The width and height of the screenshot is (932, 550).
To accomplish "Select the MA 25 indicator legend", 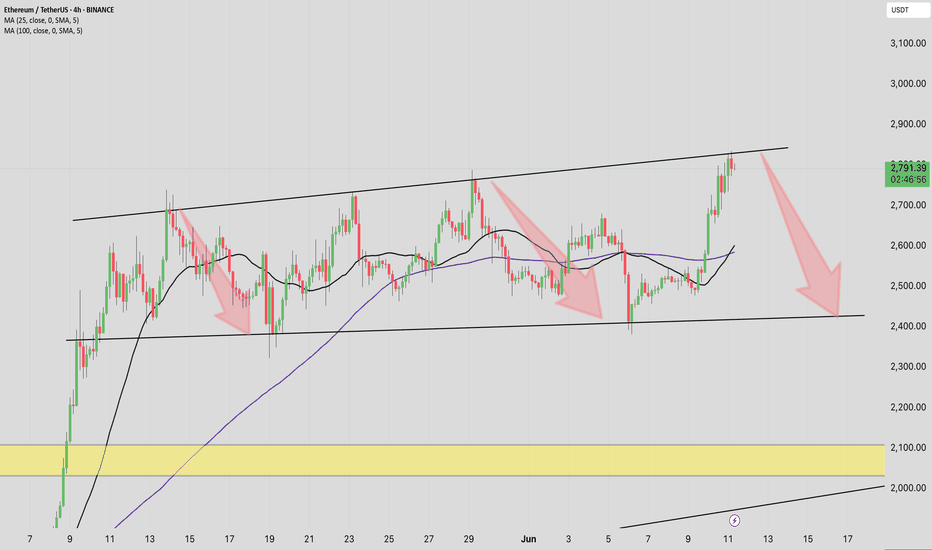I will point(42,20).
